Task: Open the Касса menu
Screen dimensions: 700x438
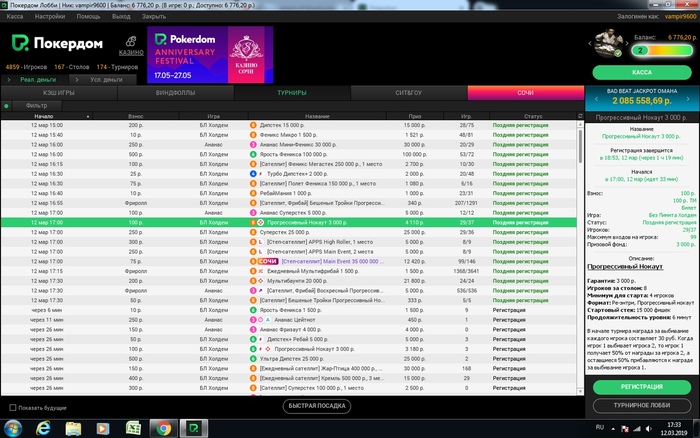Action: click(x=15, y=17)
